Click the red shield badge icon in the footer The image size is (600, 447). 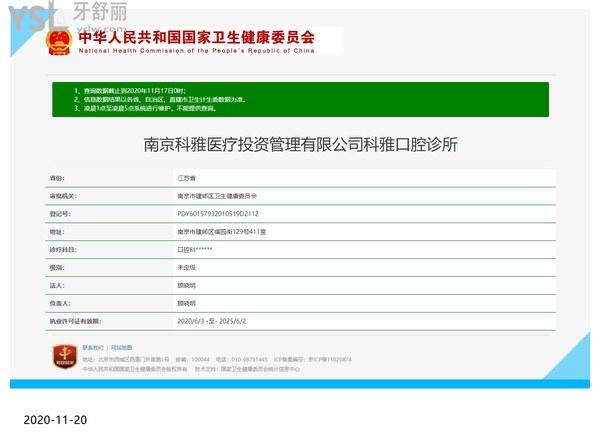[x=65, y=356]
